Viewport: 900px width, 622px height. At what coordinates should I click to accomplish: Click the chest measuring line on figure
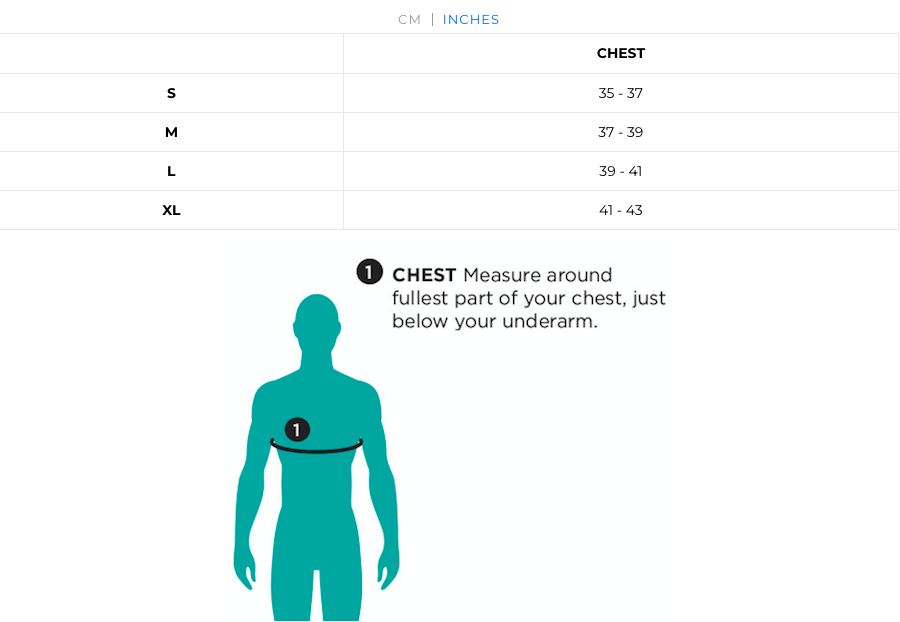click(x=316, y=447)
